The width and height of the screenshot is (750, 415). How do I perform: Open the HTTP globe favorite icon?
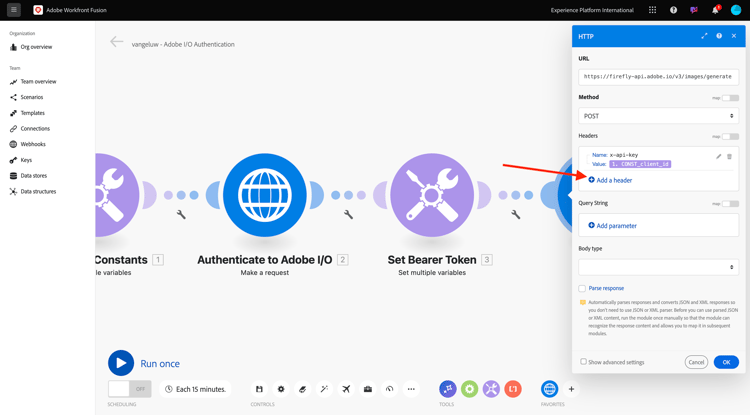(x=550, y=389)
